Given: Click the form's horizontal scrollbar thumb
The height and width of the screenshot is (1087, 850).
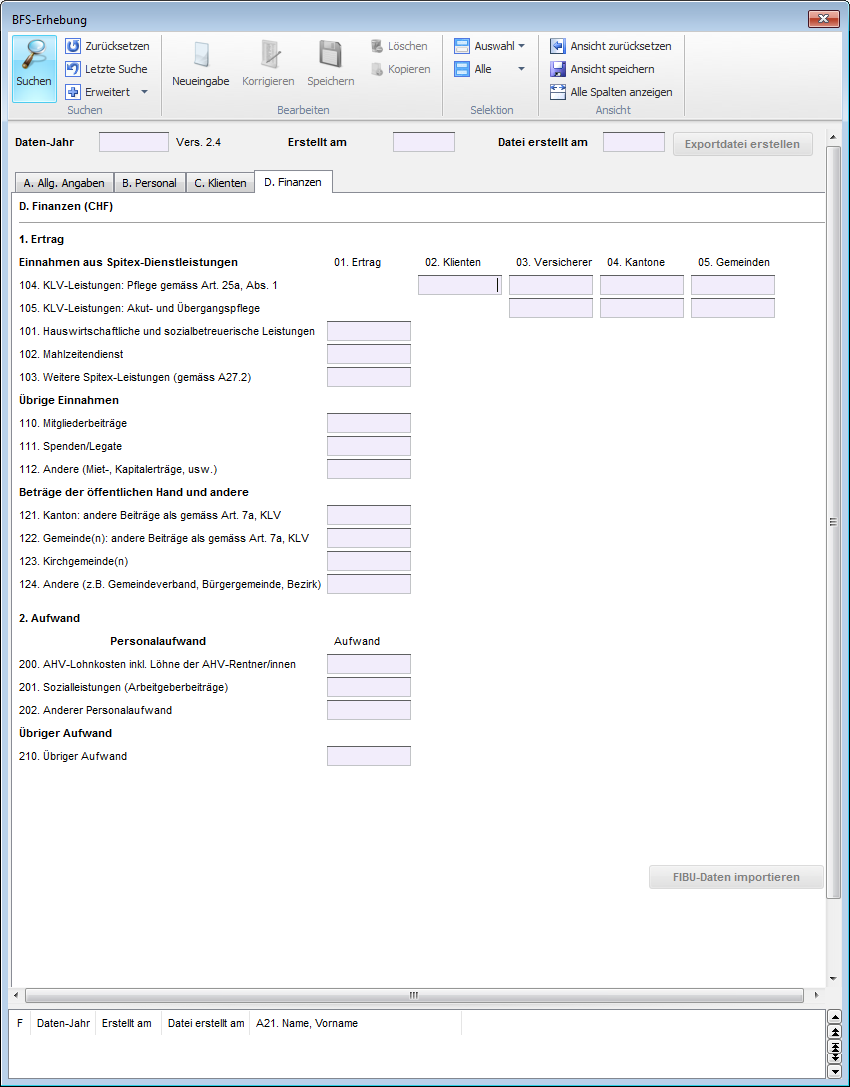Looking at the screenshot, I should click(x=414, y=995).
